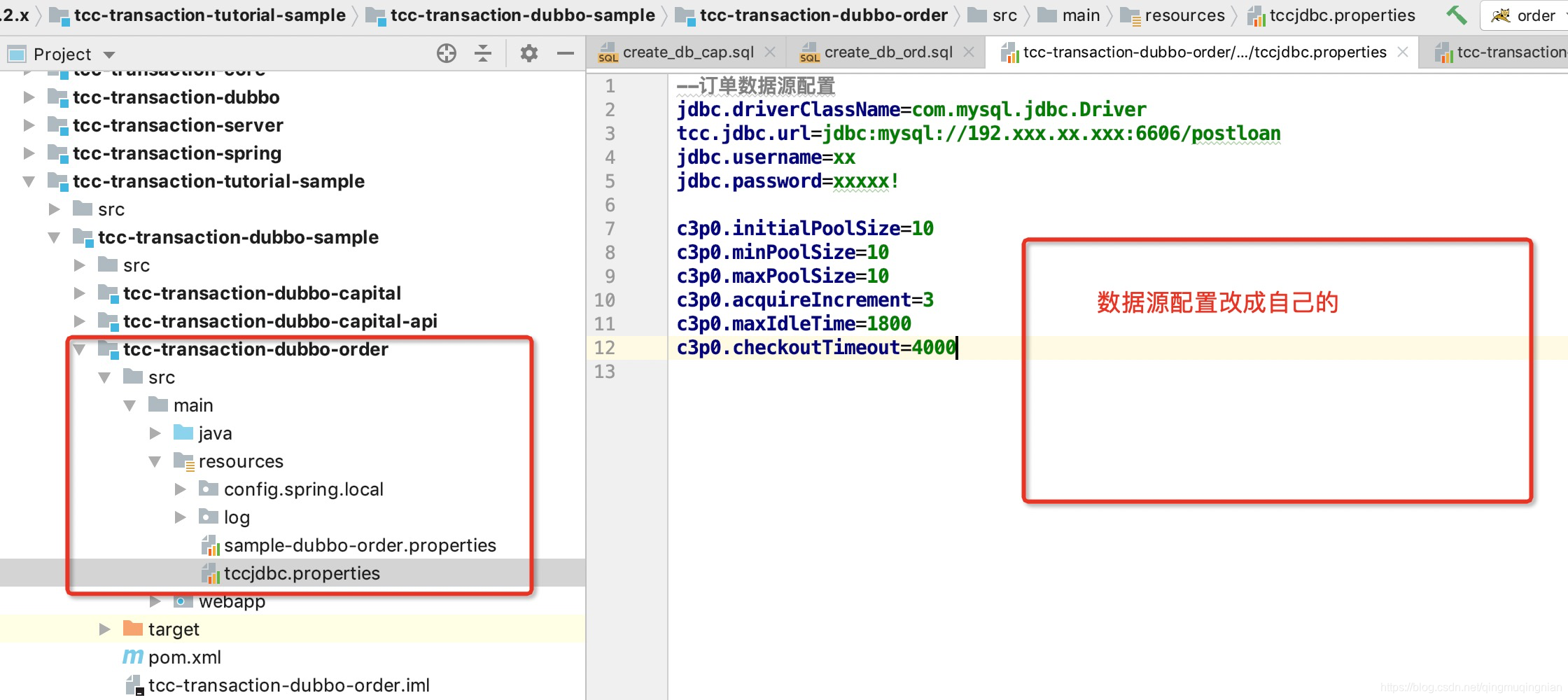Select tcc-transaction-dubbo-order.iml file

pyautogui.click(x=288, y=685)
